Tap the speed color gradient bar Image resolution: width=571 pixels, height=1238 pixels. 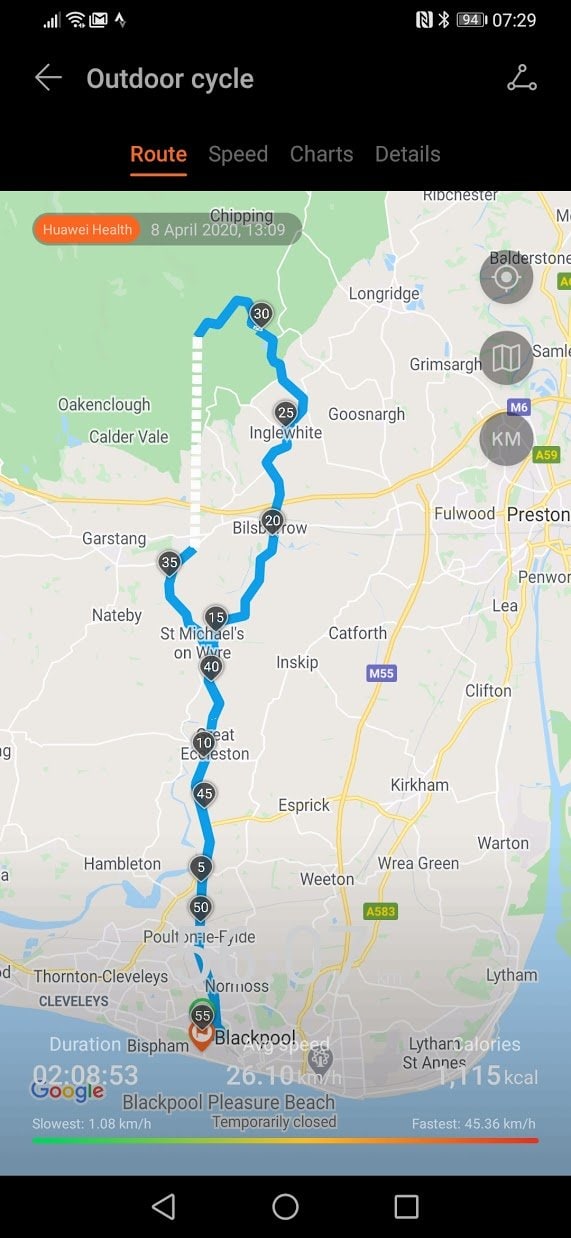(x=285, y=1140)
